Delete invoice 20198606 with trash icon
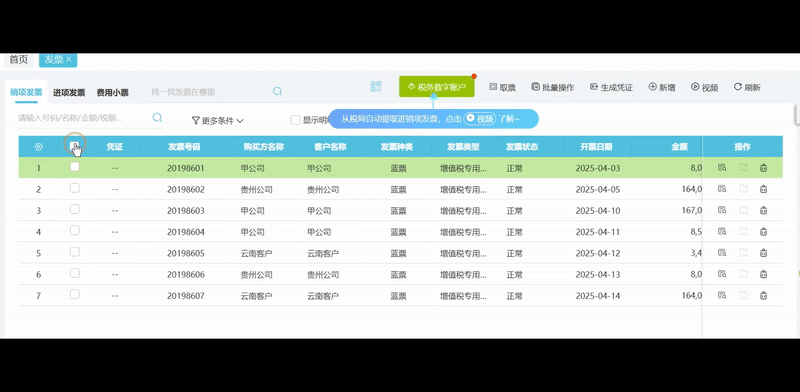Viewport: 800px width, 392px height. [763, 274]
